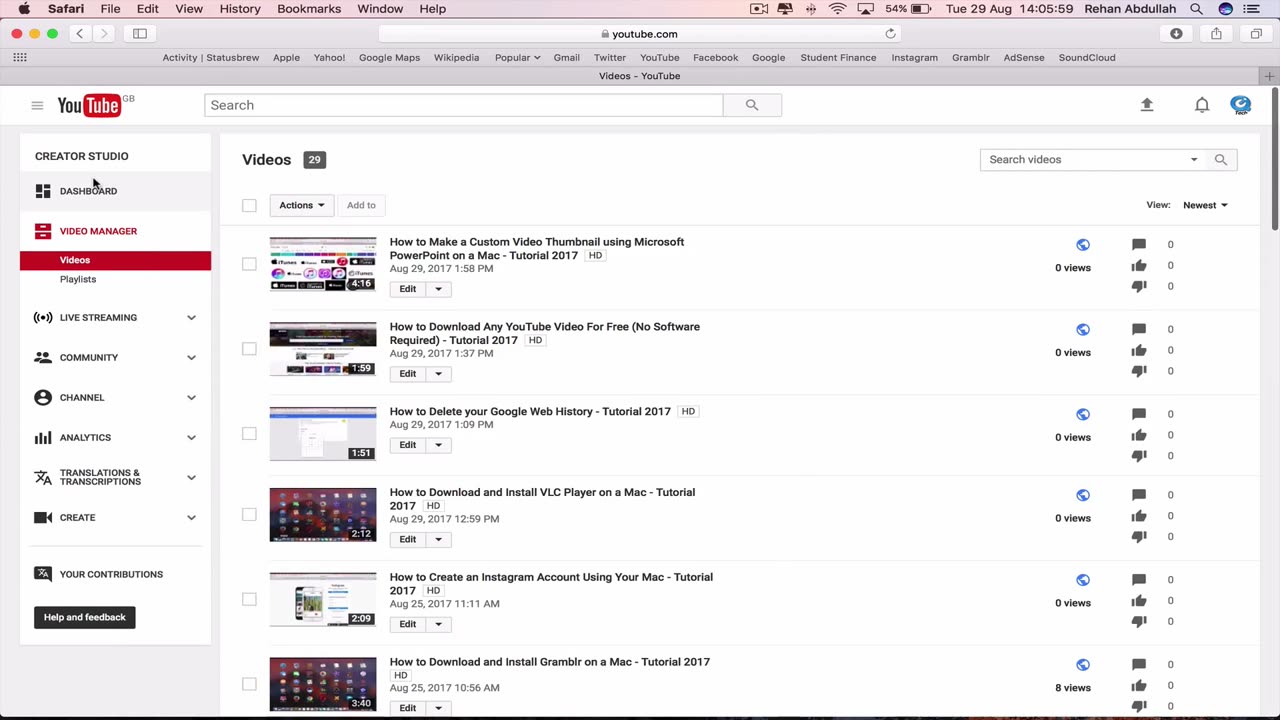Viewport: 1280px width, 720px height.
Task: Toggle the select-all videos checkbox
Action: 249,205
